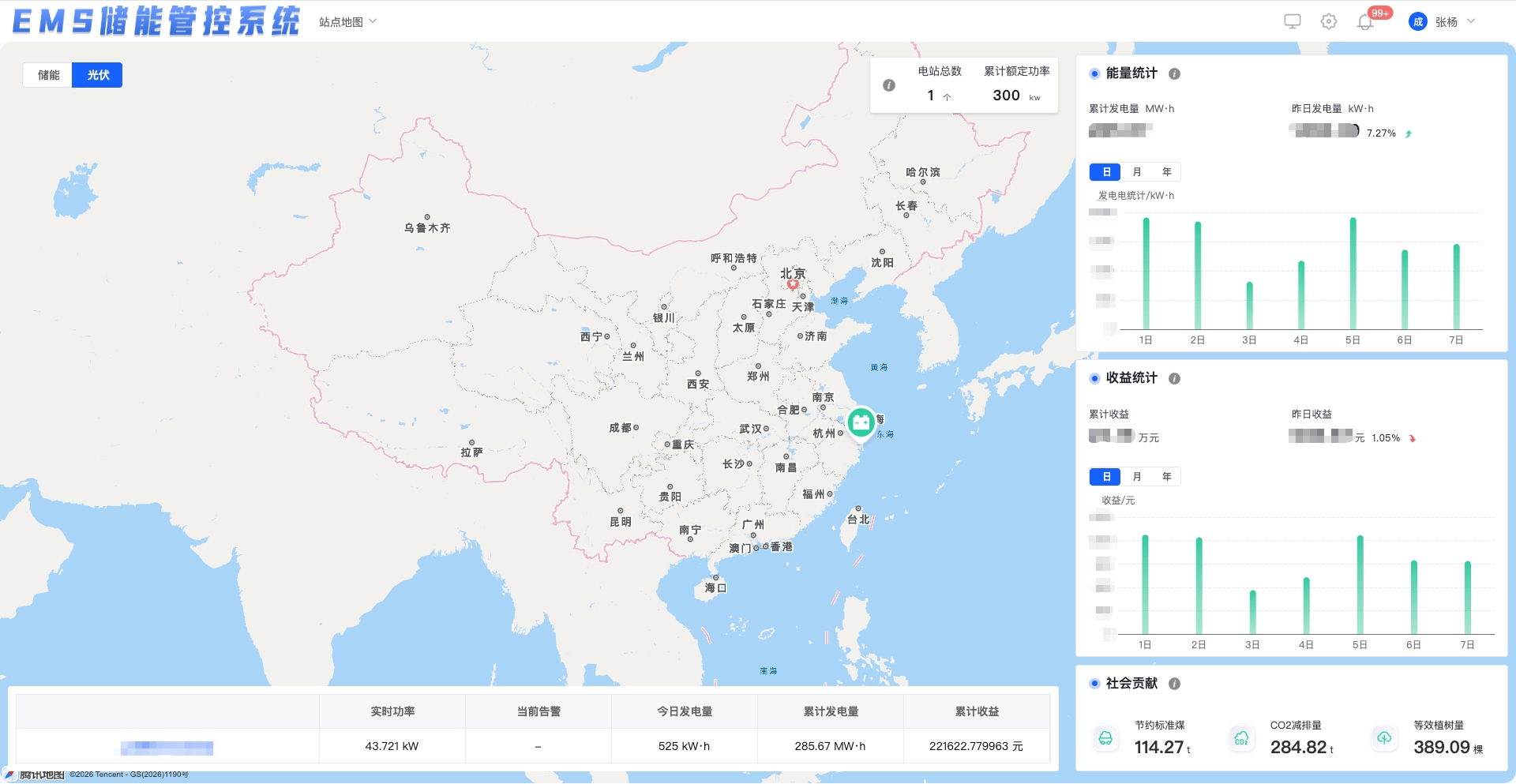The height and width of the screenshot is (784, 1516).
Task: Click the 广州 city label on map
Action: click(753, 524)
